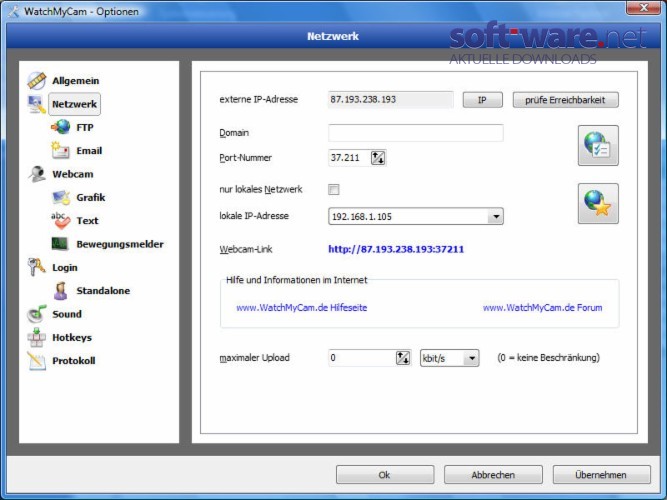Click the IP button

tap(482, 100)
